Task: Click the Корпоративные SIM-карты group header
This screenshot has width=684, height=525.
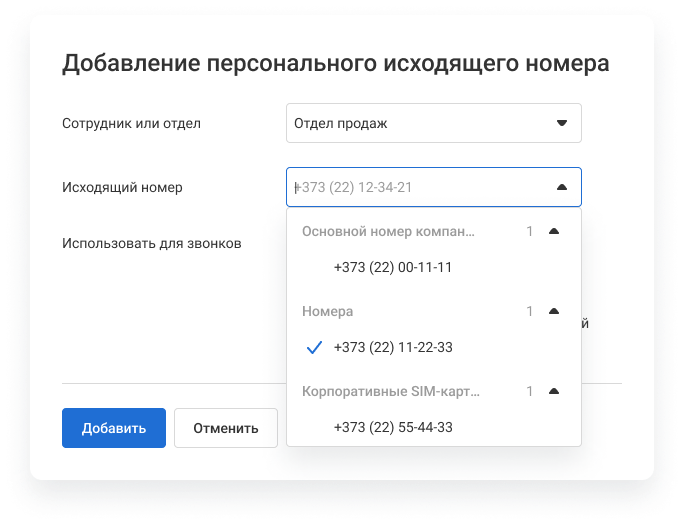Action: pos(390,392)
